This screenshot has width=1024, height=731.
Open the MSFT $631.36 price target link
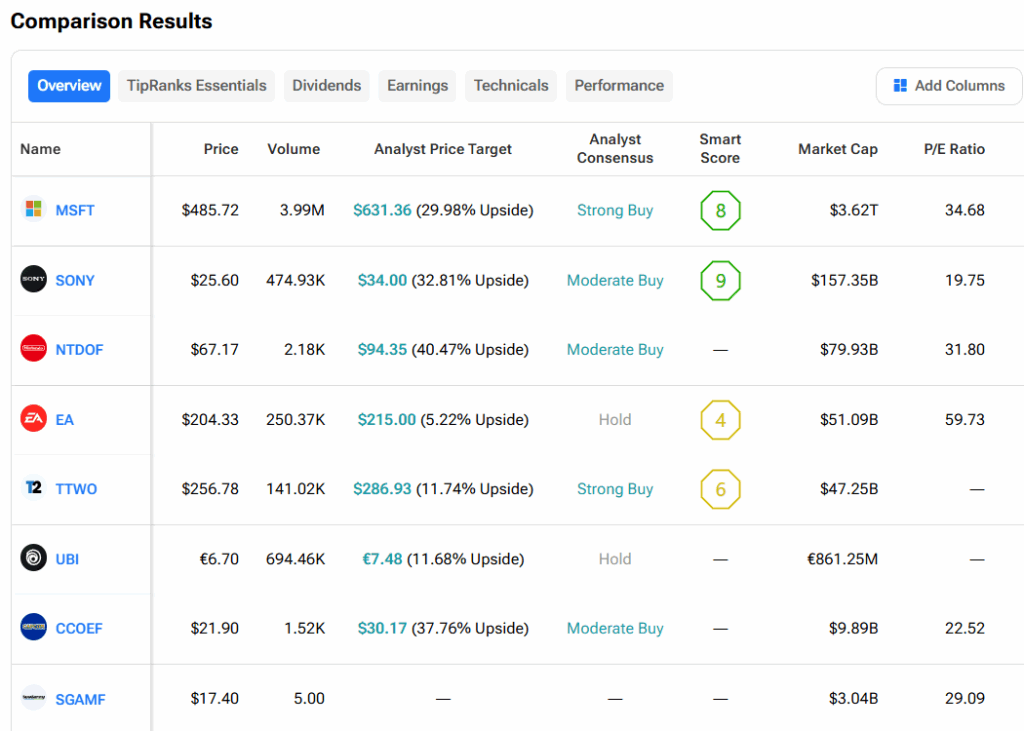point(382,210)
